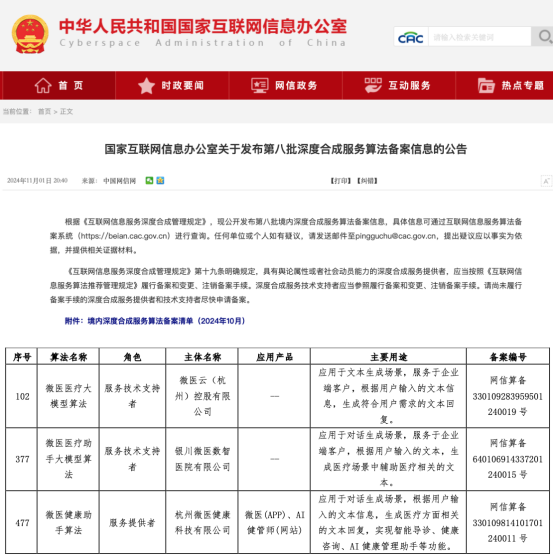This screenshot has width=553, height=557.
Task: Click the monitor icon for 网信政务
Action: click(x=260, y=86)
